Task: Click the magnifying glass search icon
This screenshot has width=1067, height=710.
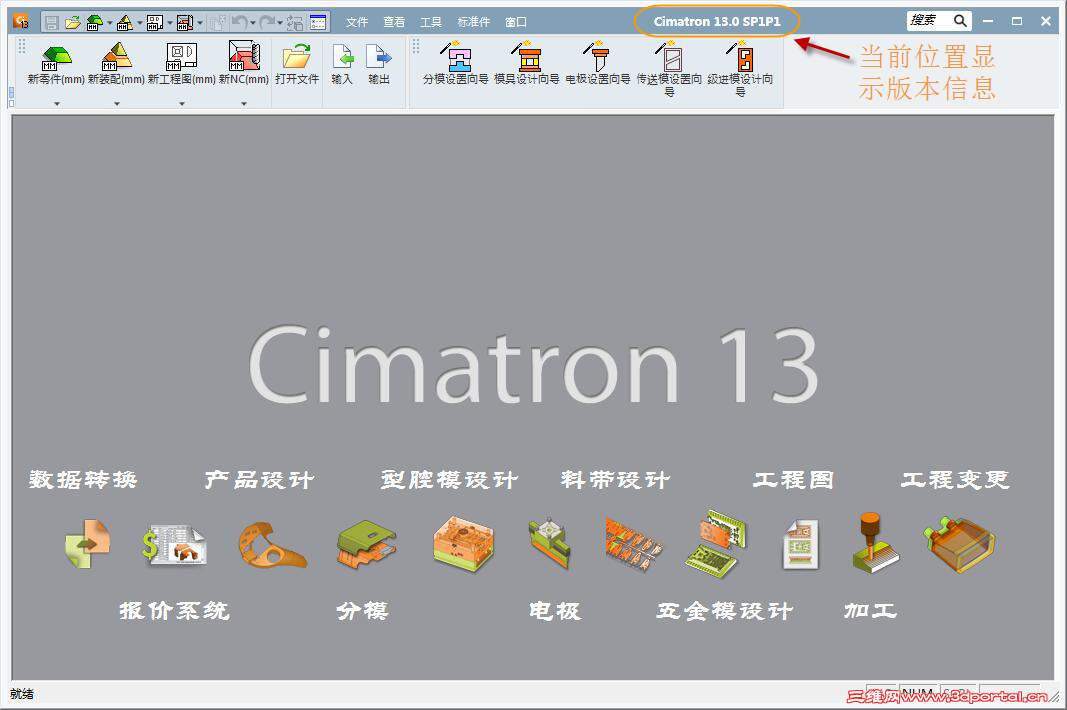Action: pos(960,21)
